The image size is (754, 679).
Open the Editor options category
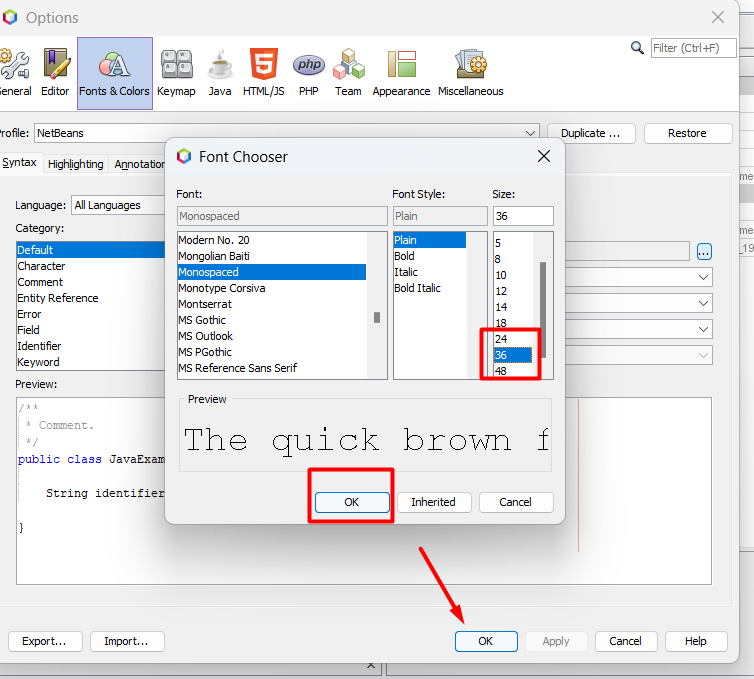(x=55, y=73)
